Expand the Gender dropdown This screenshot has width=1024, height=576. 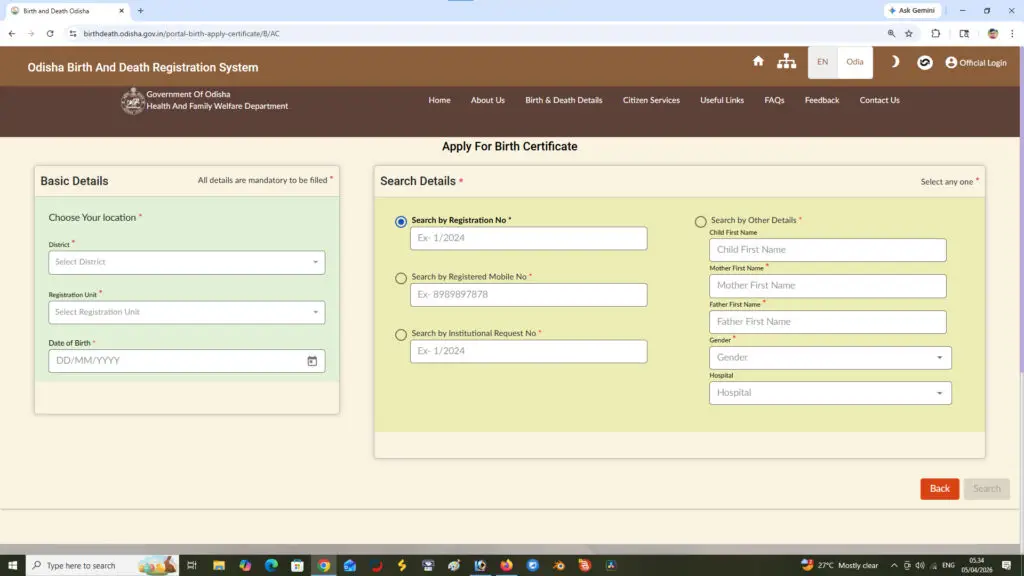[x=830, y=357]
